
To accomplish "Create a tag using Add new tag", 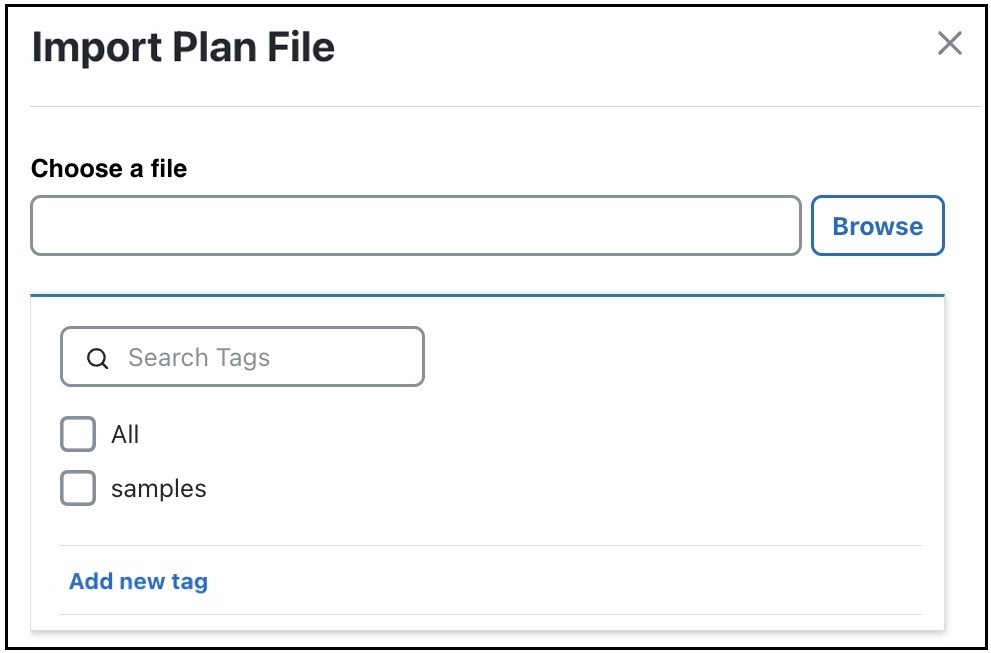I will point(138,581).
